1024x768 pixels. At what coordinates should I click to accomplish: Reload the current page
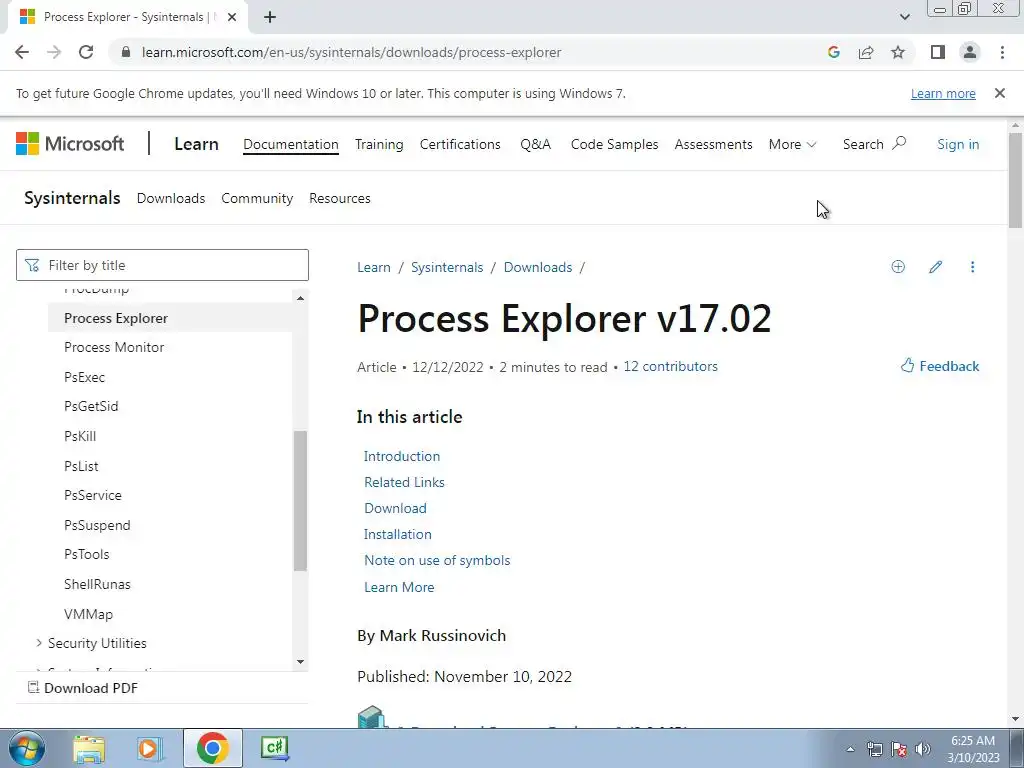86,52
